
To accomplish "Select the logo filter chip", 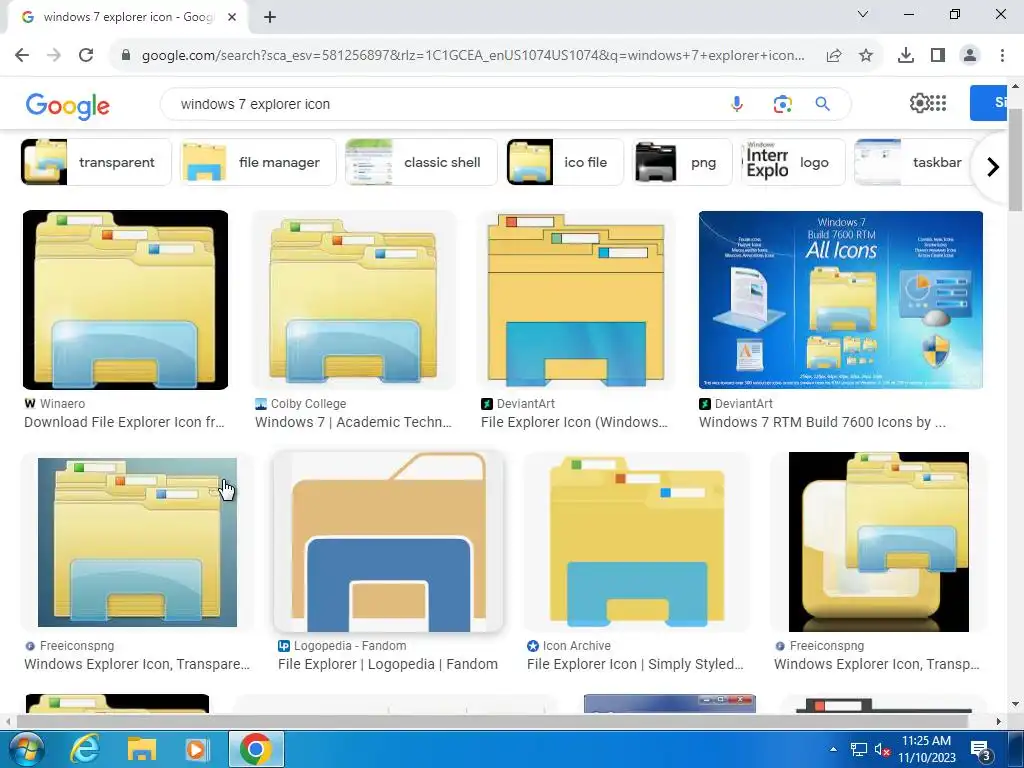I will [x=793, y=162].
